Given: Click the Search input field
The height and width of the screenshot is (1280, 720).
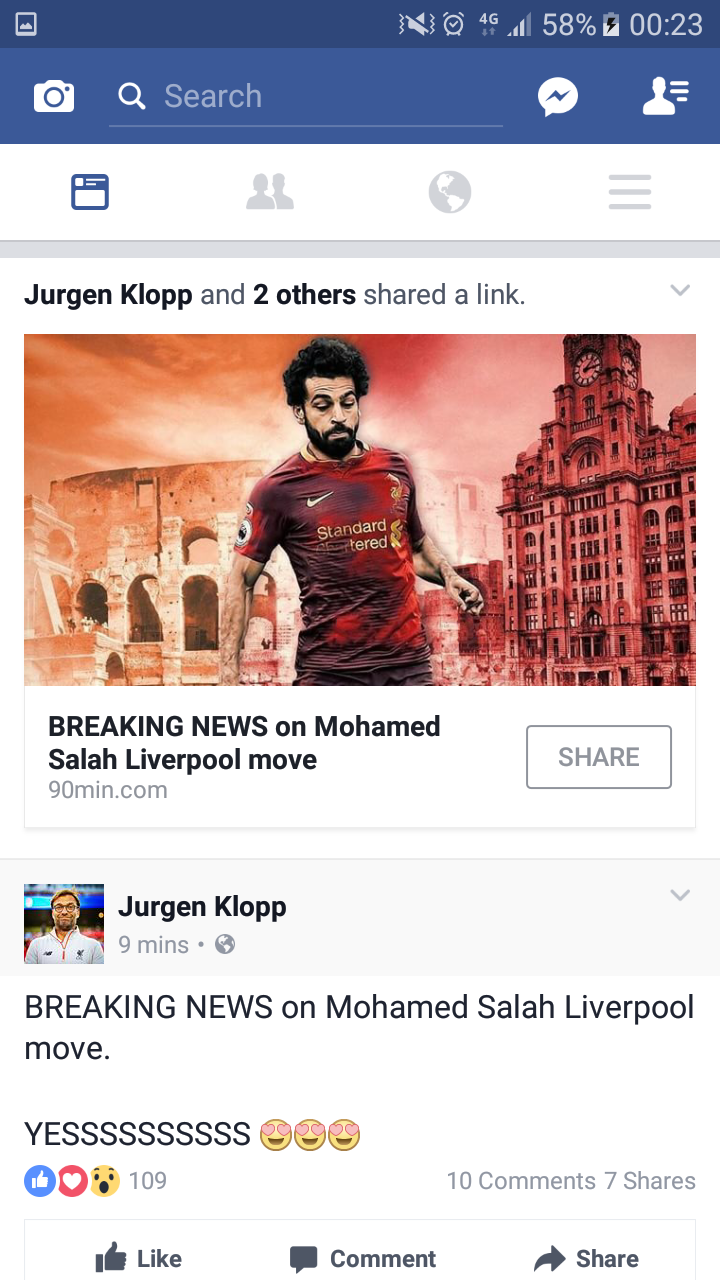Looking at the screenshot, I should point(306,97).
